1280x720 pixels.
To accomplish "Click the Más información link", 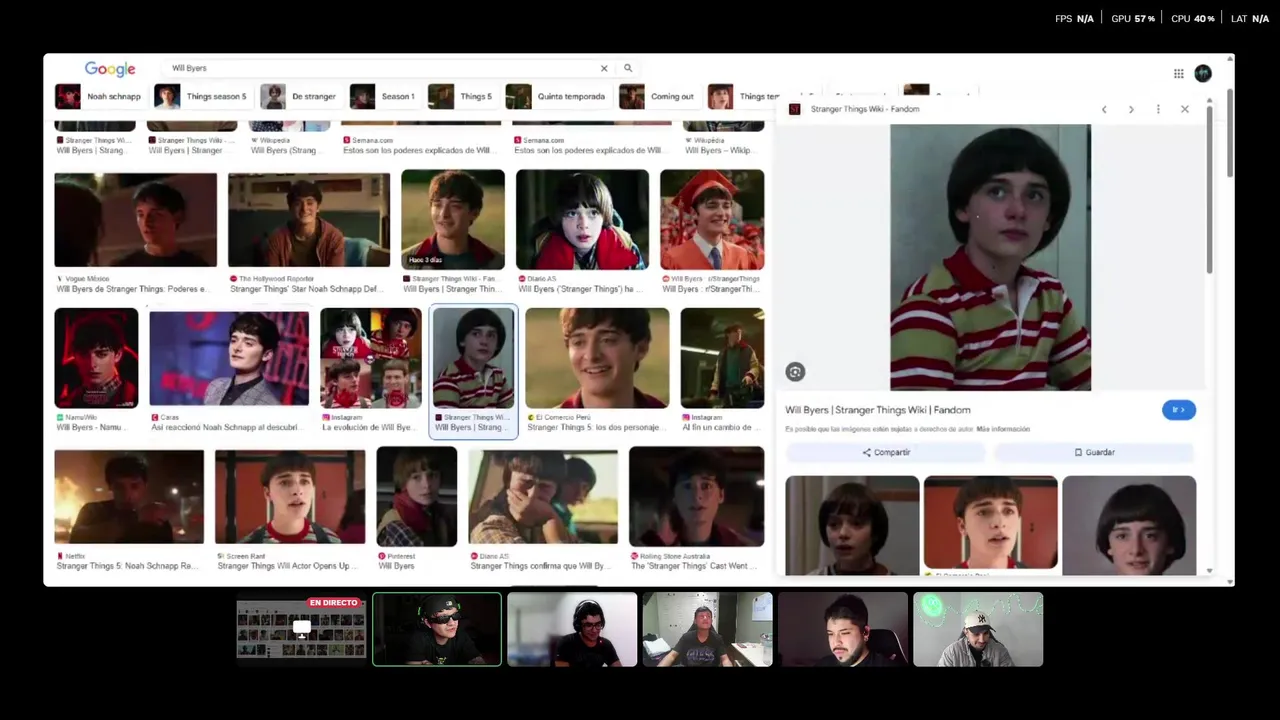I will (1003, 429).
